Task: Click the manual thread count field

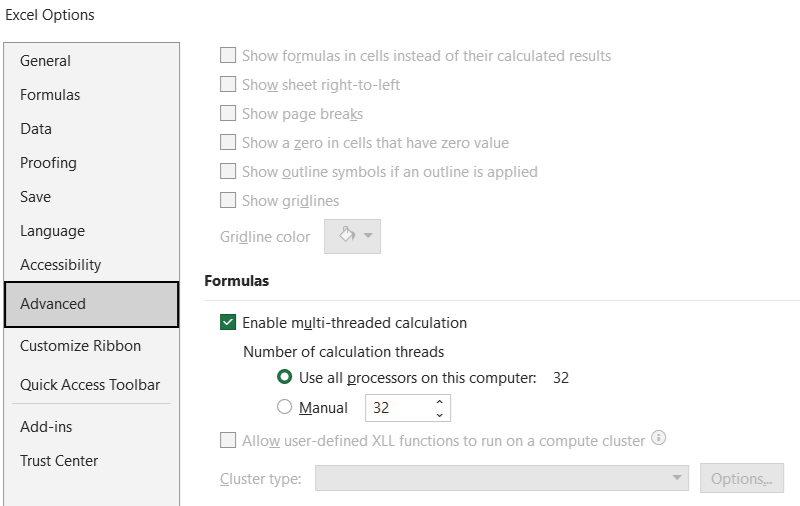Action: tap(398, 408)
